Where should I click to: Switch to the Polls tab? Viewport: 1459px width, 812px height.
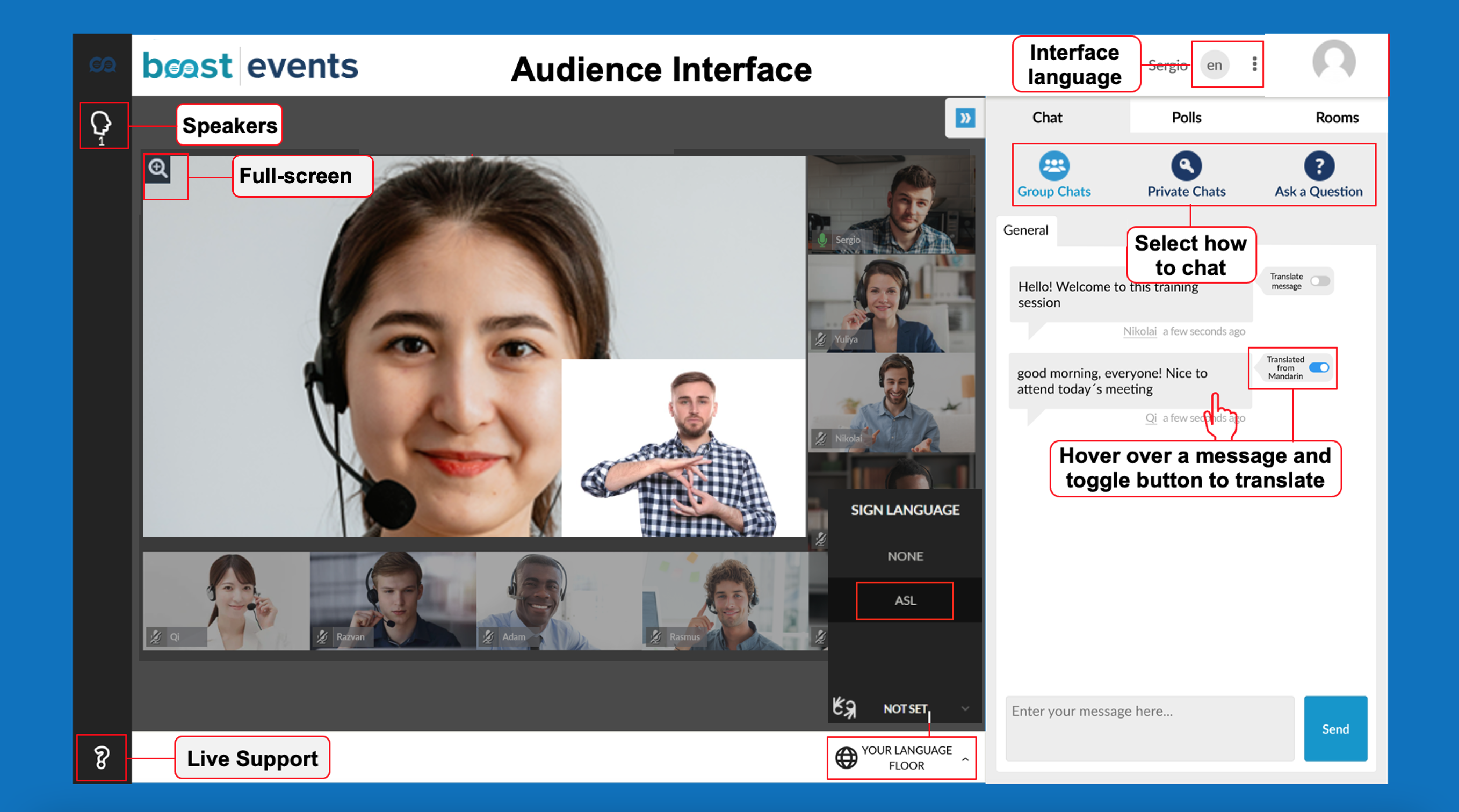(x=1186, y=117)
